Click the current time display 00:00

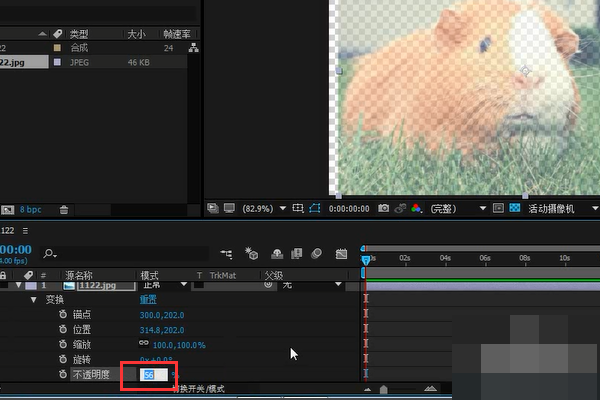tap(16, 250)
